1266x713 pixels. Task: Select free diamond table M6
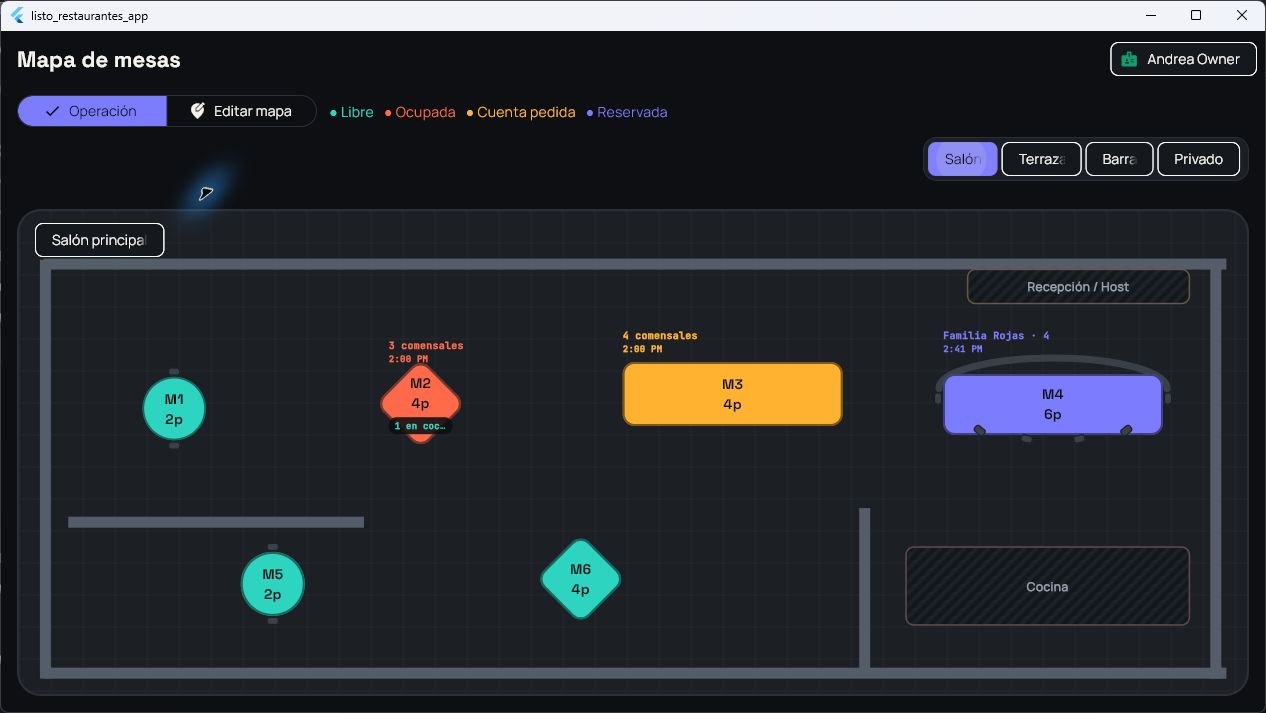[x=581, y=579]
